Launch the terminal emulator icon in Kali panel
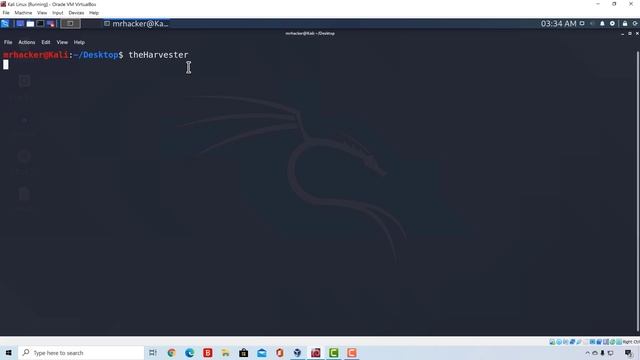Screen dimensions: 640x360 pos(40,24)
